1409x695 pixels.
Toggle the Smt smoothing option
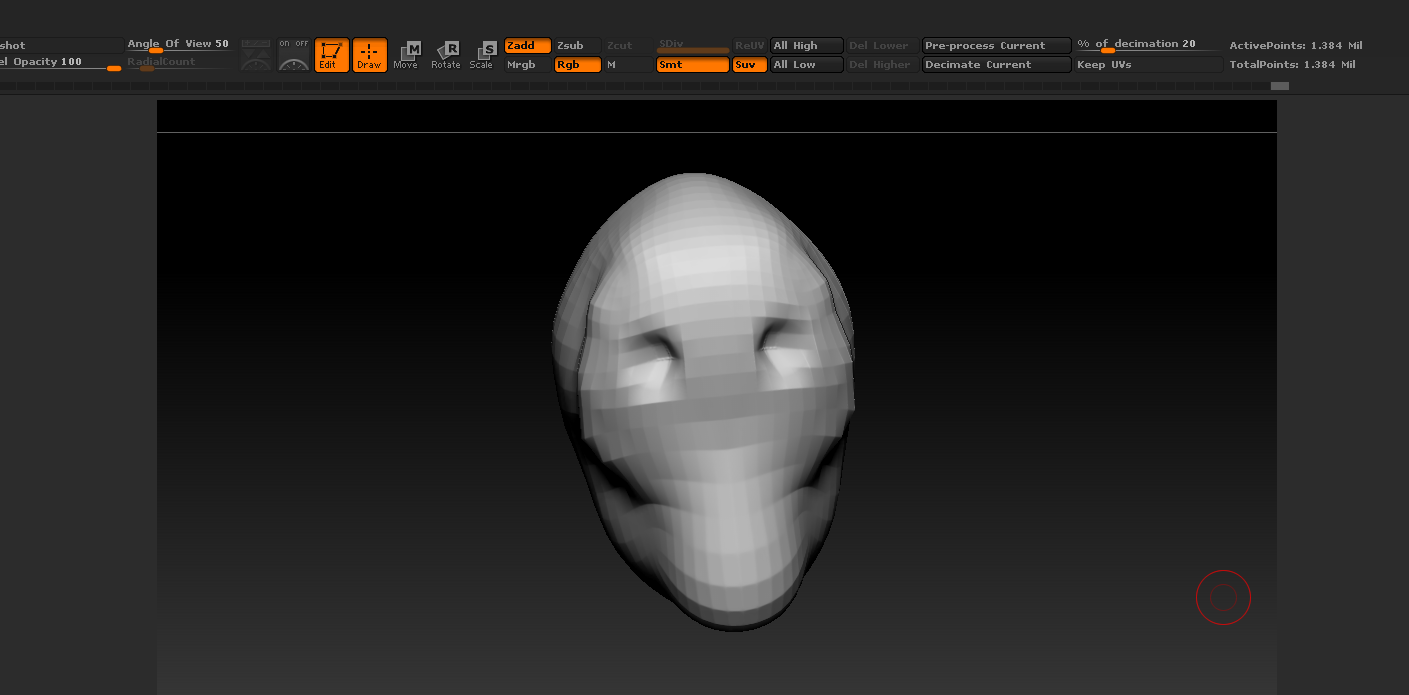click(x=693, y=65)
